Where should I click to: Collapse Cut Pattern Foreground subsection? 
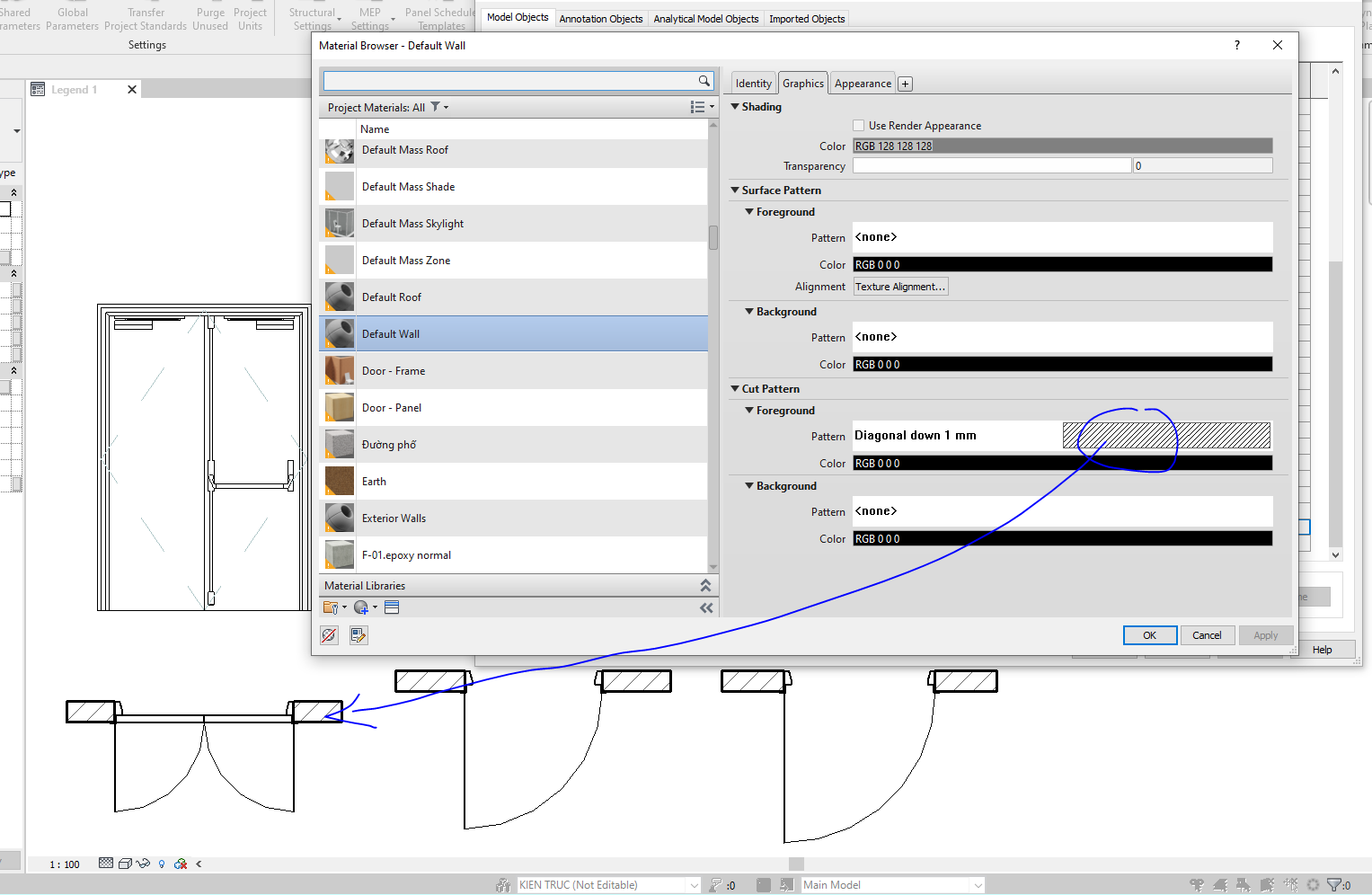coord(749,410)
